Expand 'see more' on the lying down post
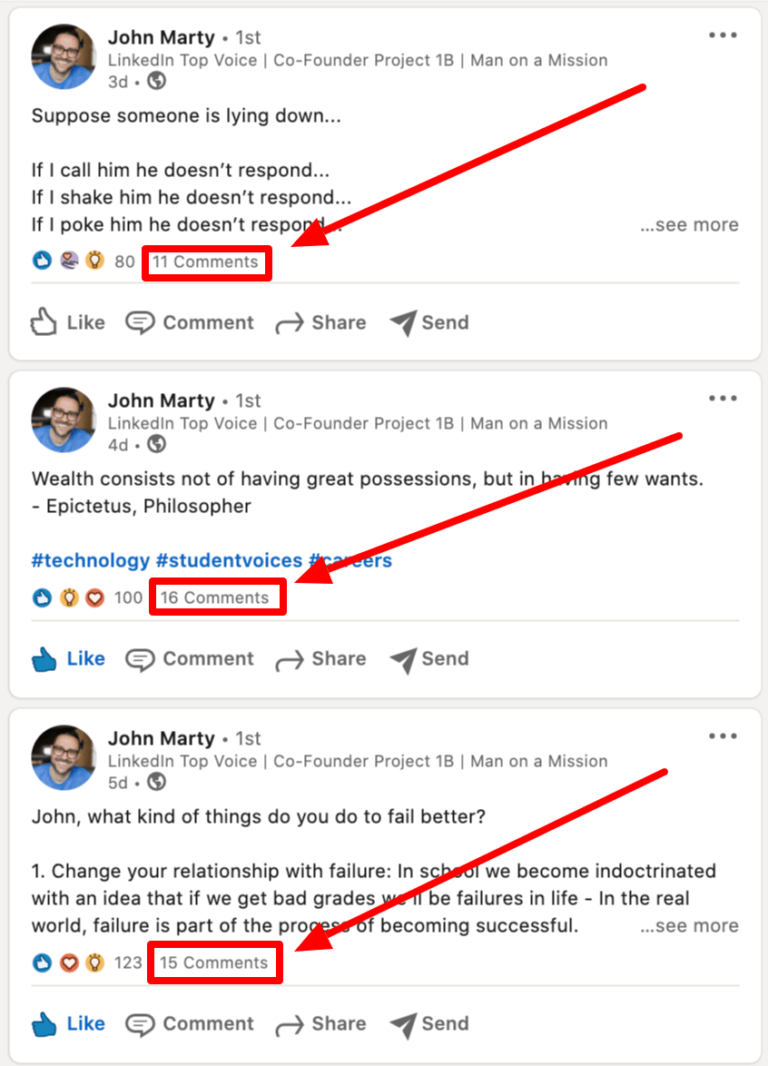 pos(689,225)
